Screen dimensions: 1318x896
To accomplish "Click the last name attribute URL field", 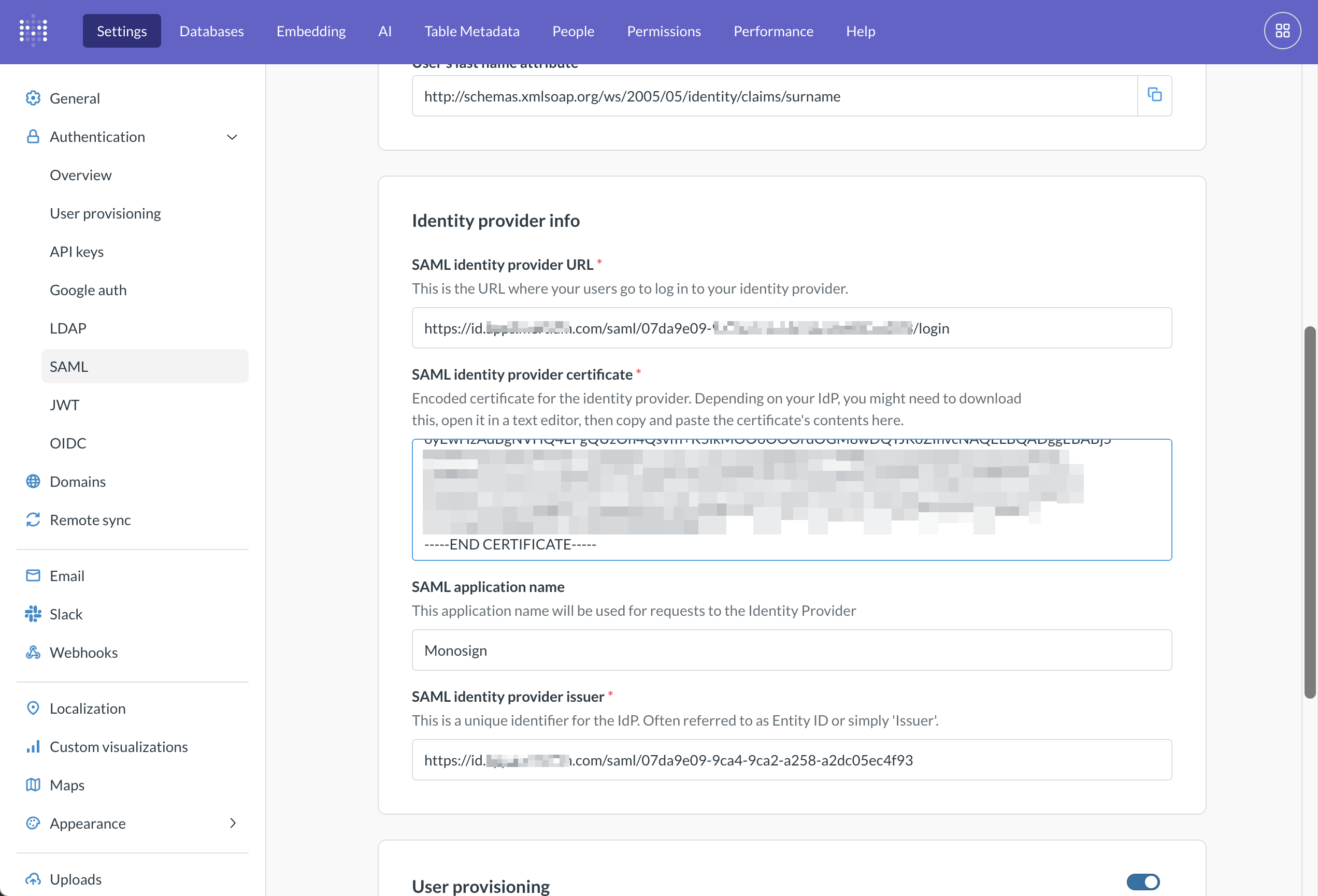I will (775, 96).
